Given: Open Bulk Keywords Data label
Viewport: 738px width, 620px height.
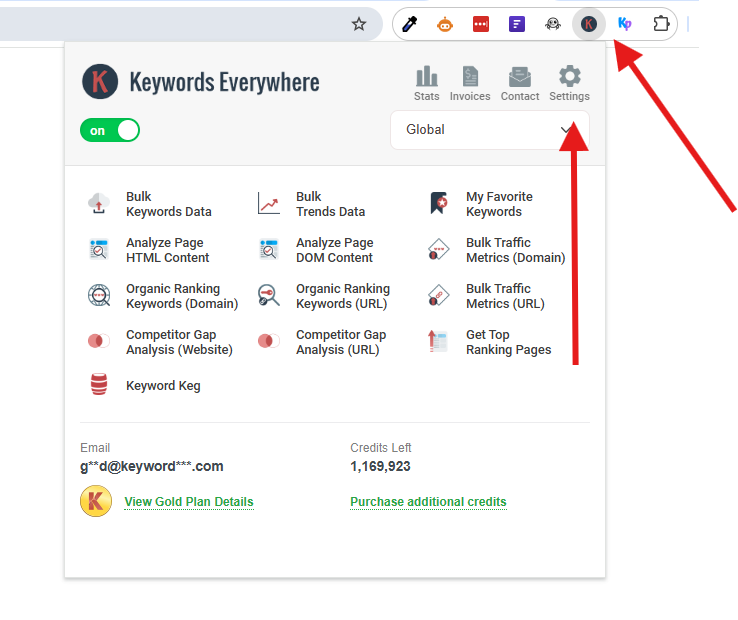Looking at the screenshot, I should (168, 204).
